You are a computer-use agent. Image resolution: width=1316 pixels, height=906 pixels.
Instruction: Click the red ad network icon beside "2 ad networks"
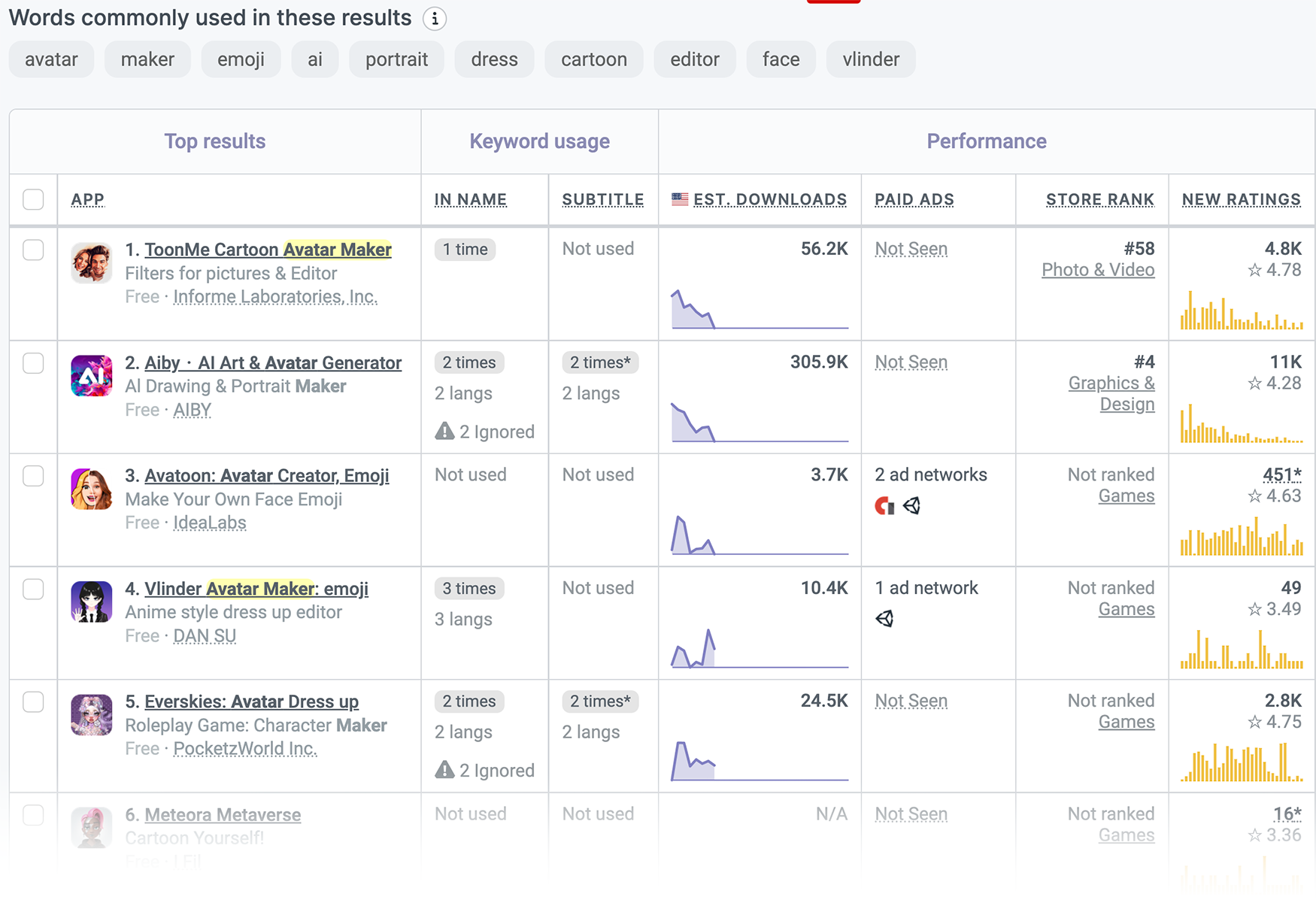pos(883,506)
